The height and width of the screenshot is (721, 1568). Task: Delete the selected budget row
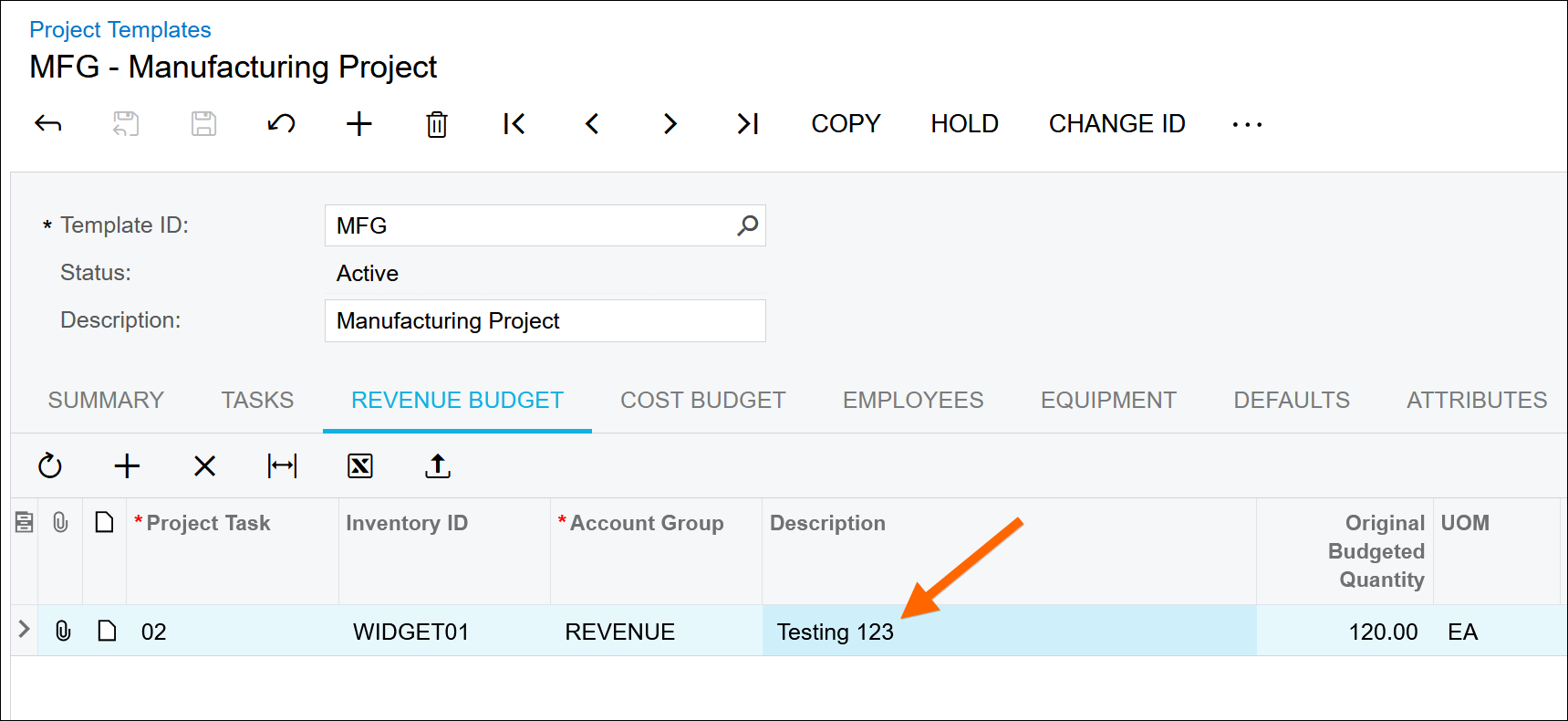point(205,466)
